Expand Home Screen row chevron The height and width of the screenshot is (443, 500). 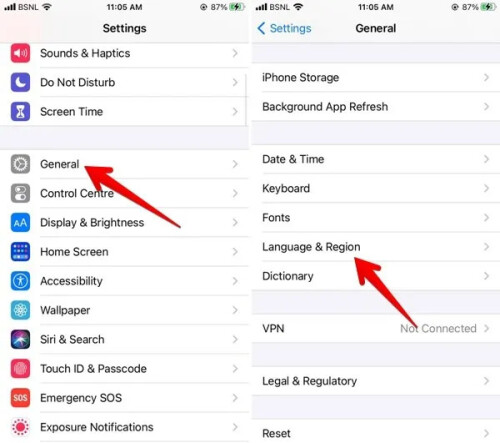pos(235,252)
